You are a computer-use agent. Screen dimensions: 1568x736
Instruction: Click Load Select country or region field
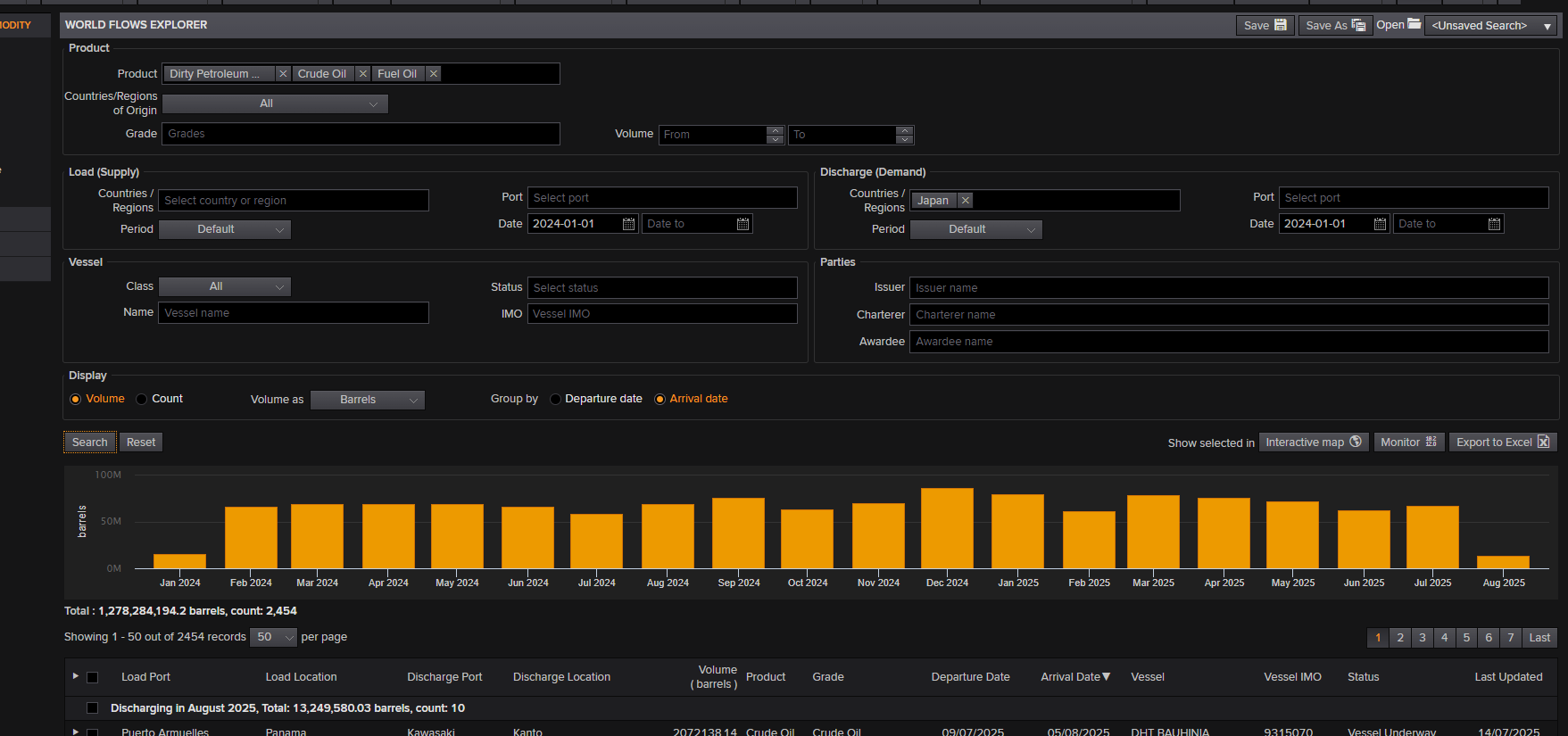294,201
